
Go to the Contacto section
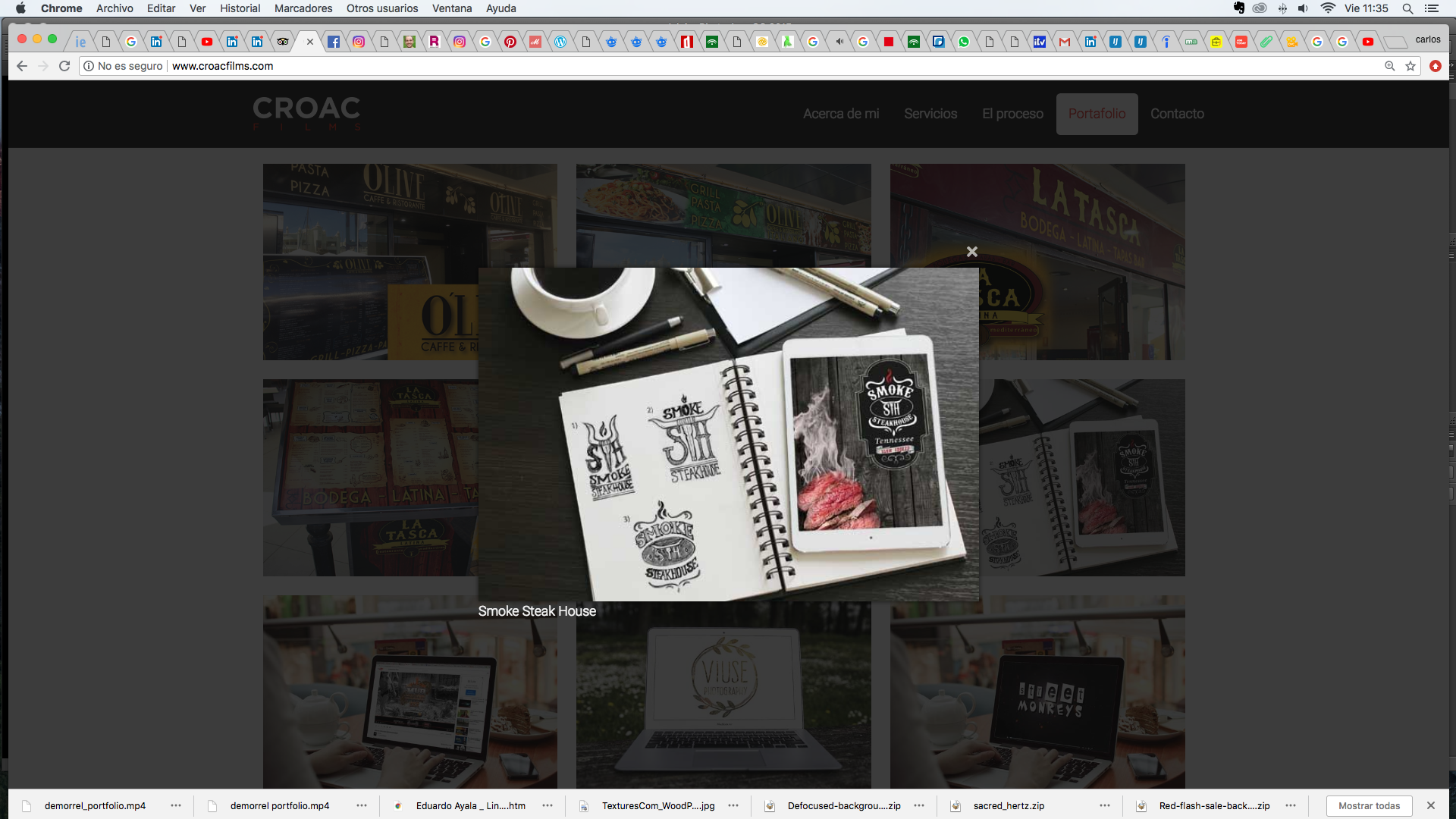tap(1177, 114)
